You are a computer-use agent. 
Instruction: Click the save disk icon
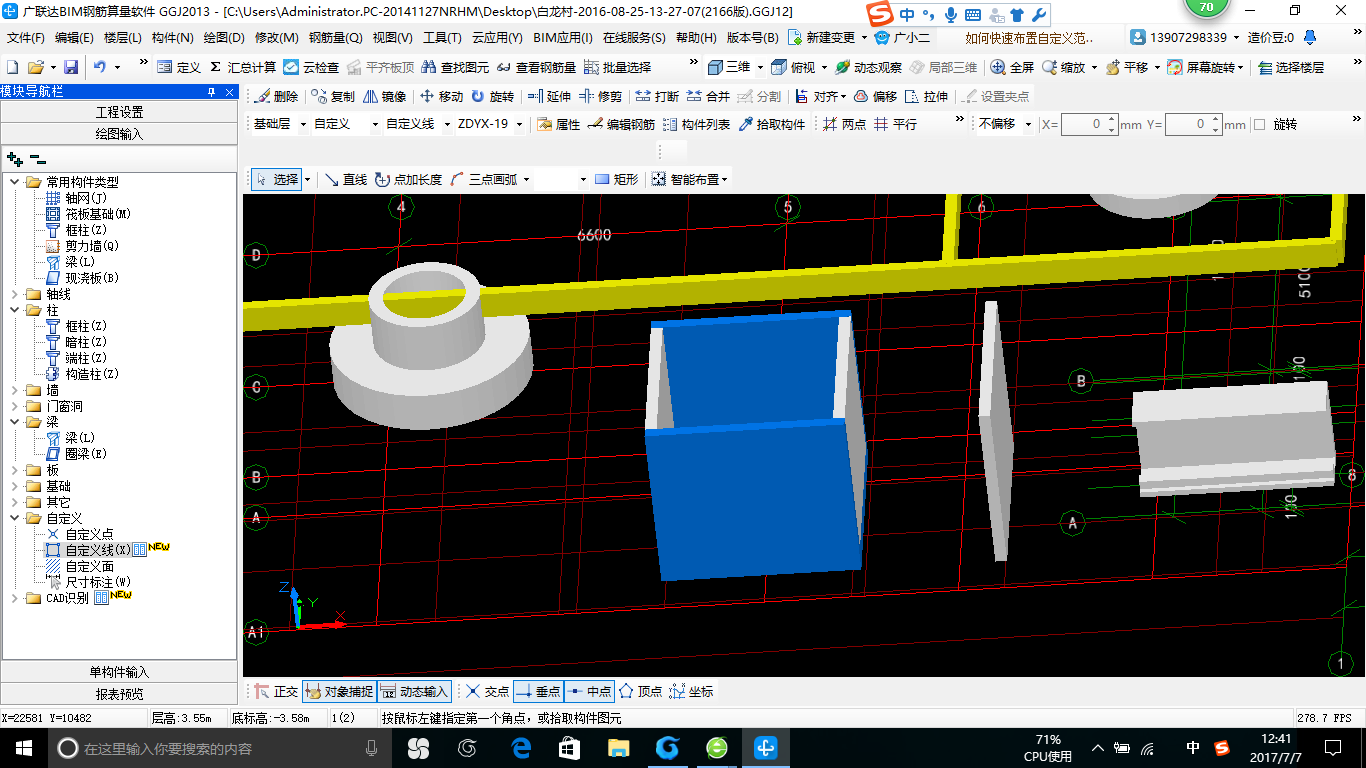pos(71,67)
